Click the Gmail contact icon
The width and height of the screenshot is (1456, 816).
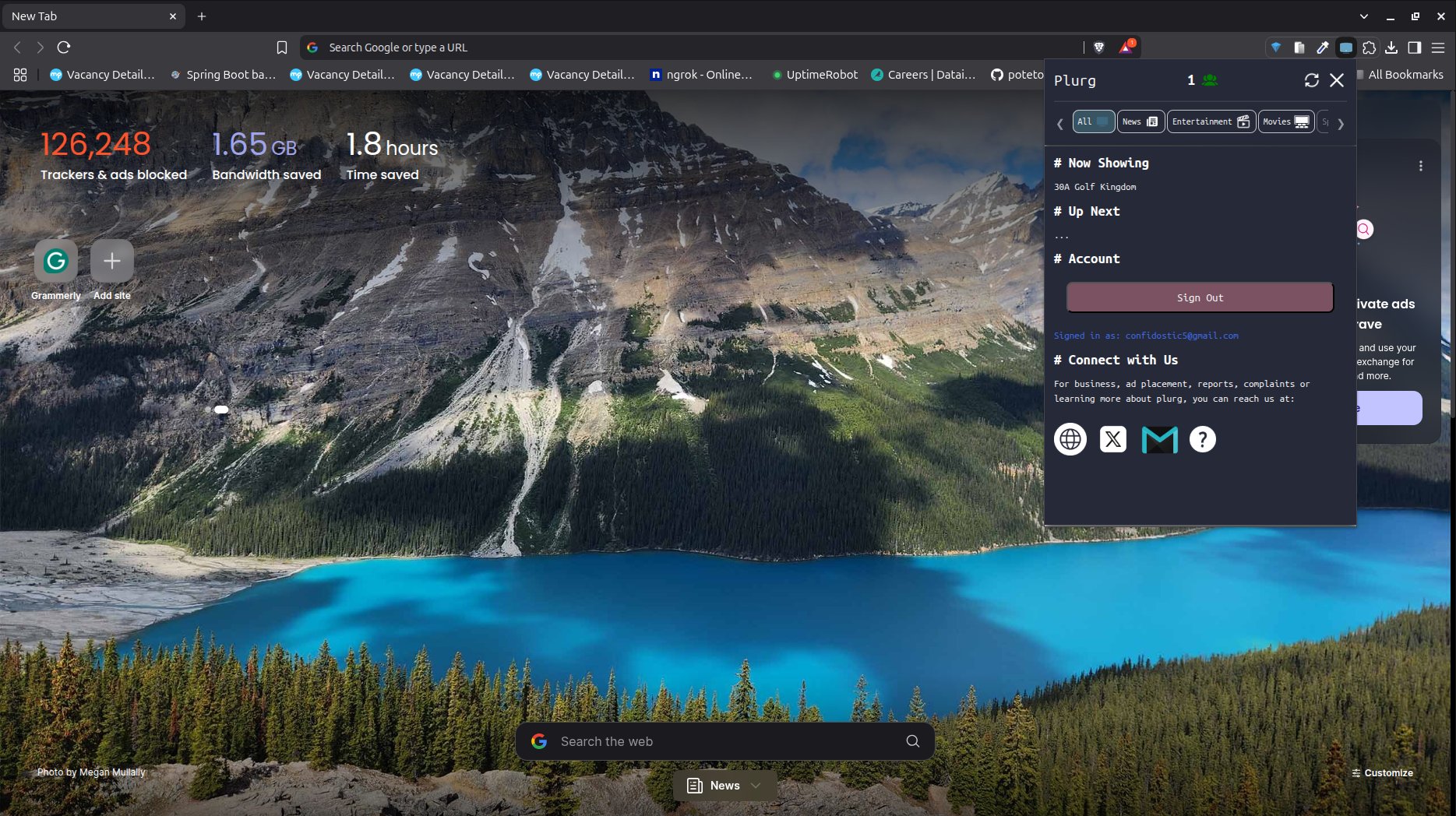click(x=1159, y=439)
